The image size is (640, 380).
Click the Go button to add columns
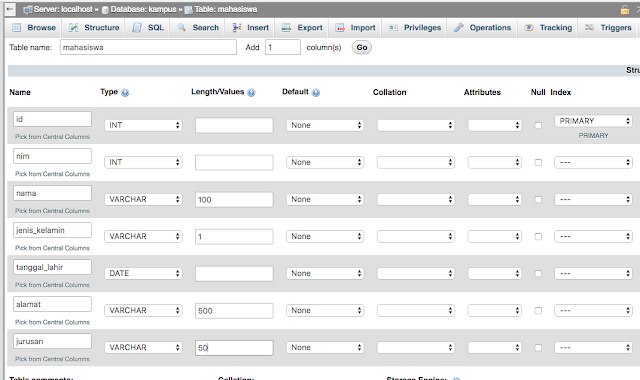362,47
